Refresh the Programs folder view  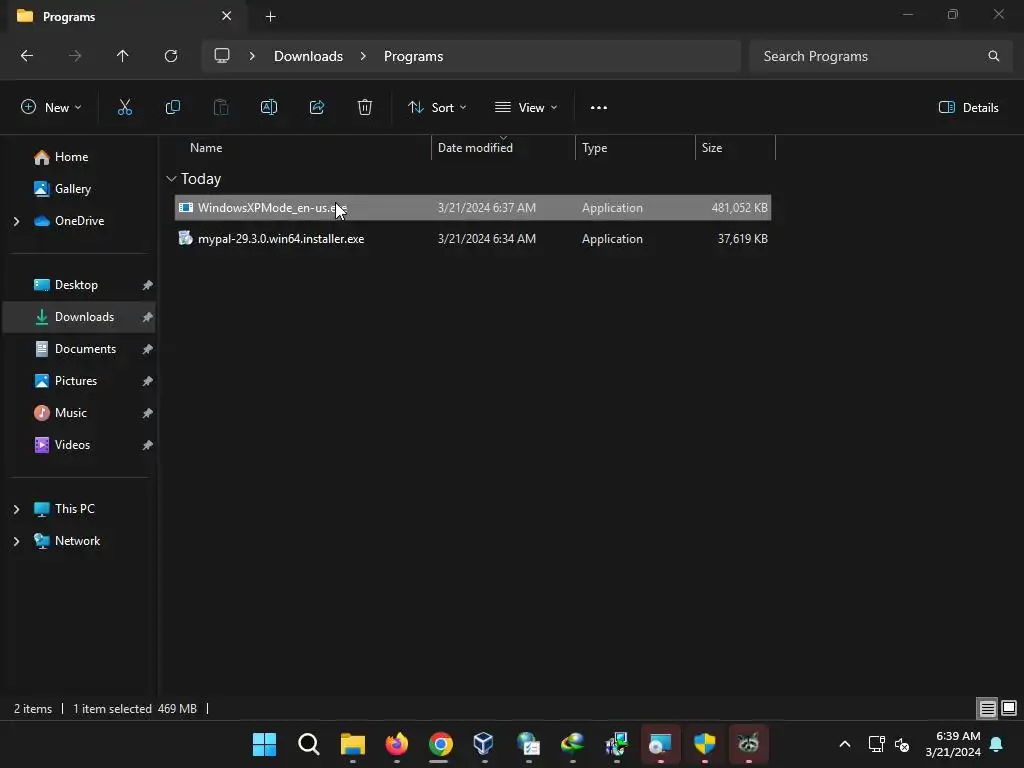pos(171,56)
